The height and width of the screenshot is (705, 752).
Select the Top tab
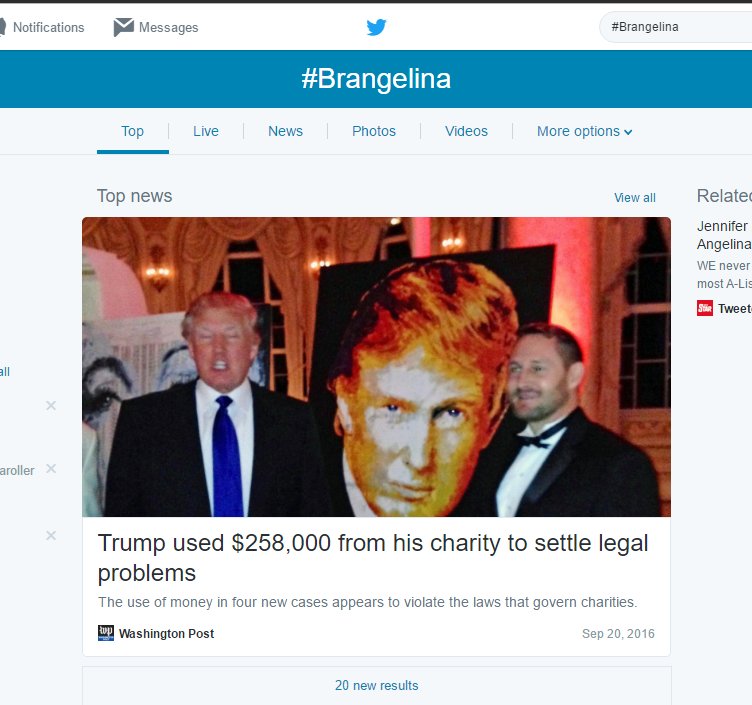[x=132, y=131]
